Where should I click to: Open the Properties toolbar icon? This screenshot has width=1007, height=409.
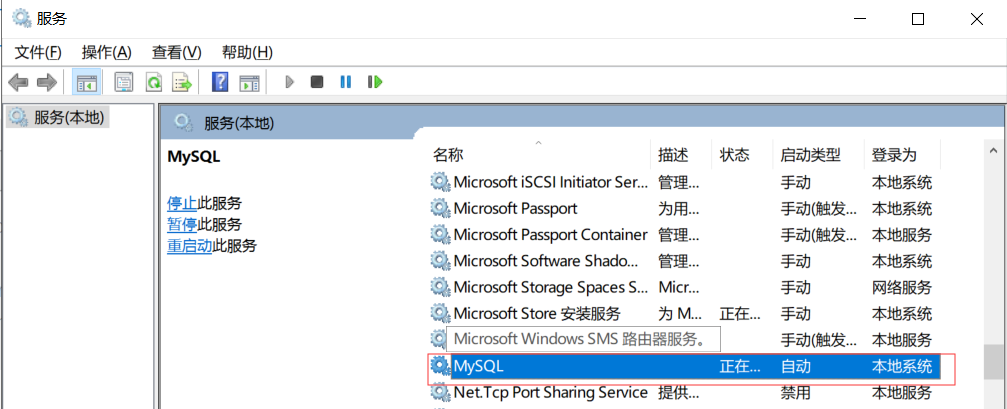(x=123, y=82)
